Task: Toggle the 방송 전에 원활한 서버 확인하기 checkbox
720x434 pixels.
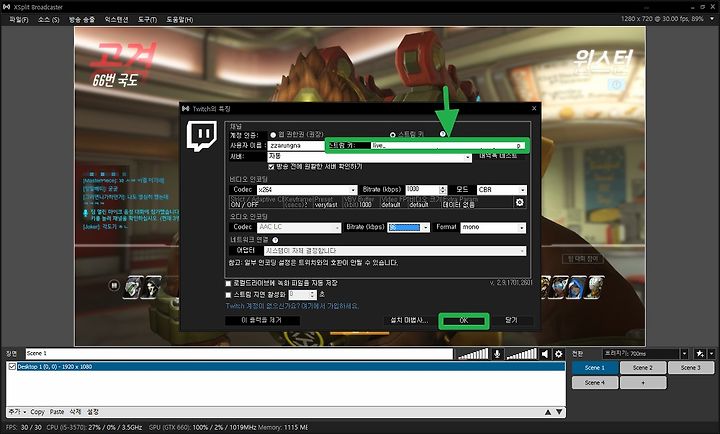Action: 271,167
